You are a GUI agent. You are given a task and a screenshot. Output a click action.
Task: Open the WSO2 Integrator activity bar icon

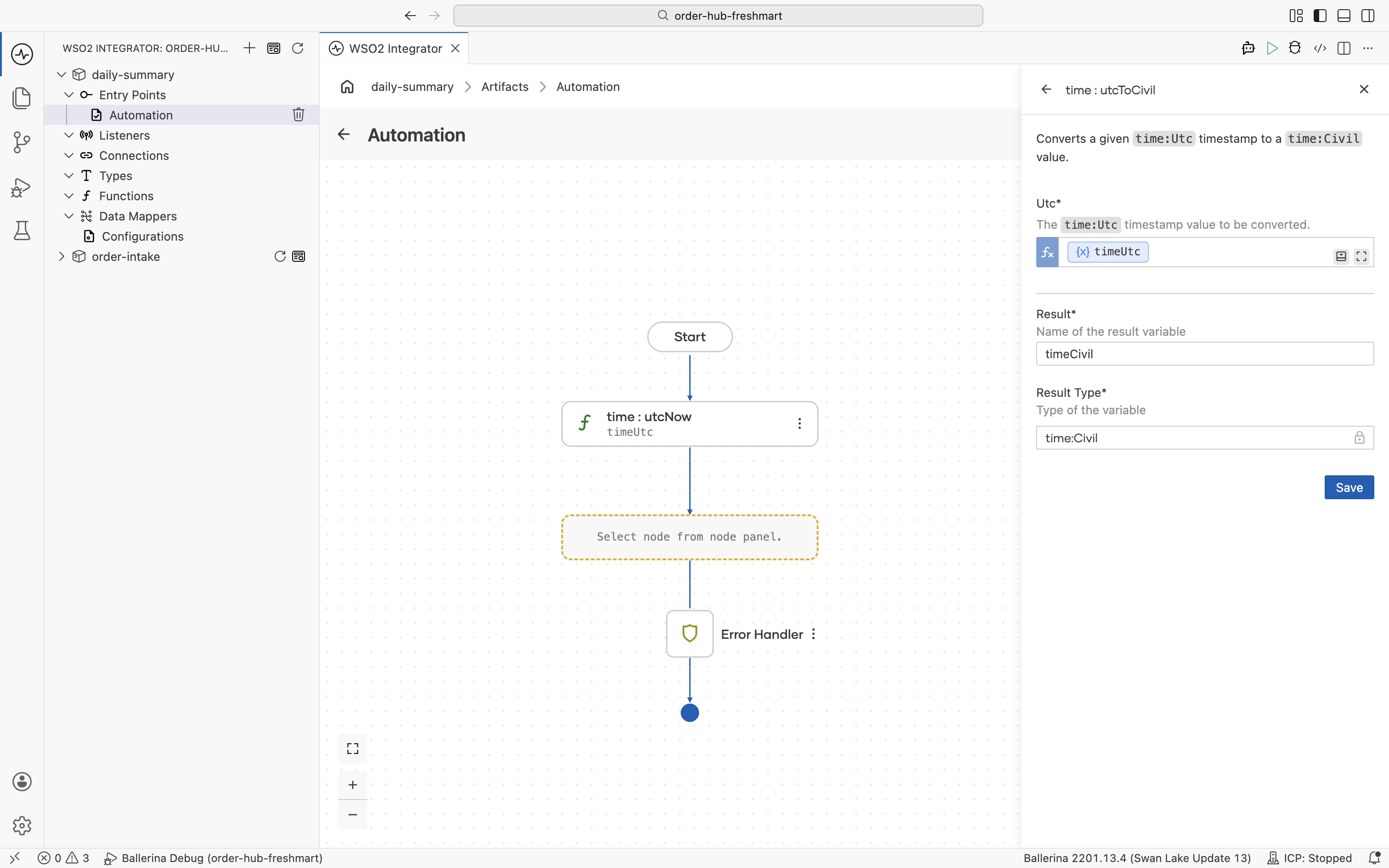coord(22,55)
